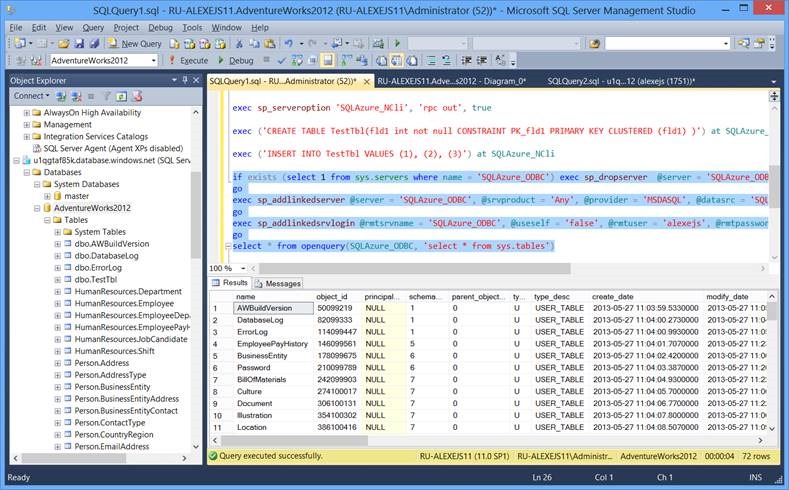
Task: Decrease indent of selected lines
Action: coord(466,60)
